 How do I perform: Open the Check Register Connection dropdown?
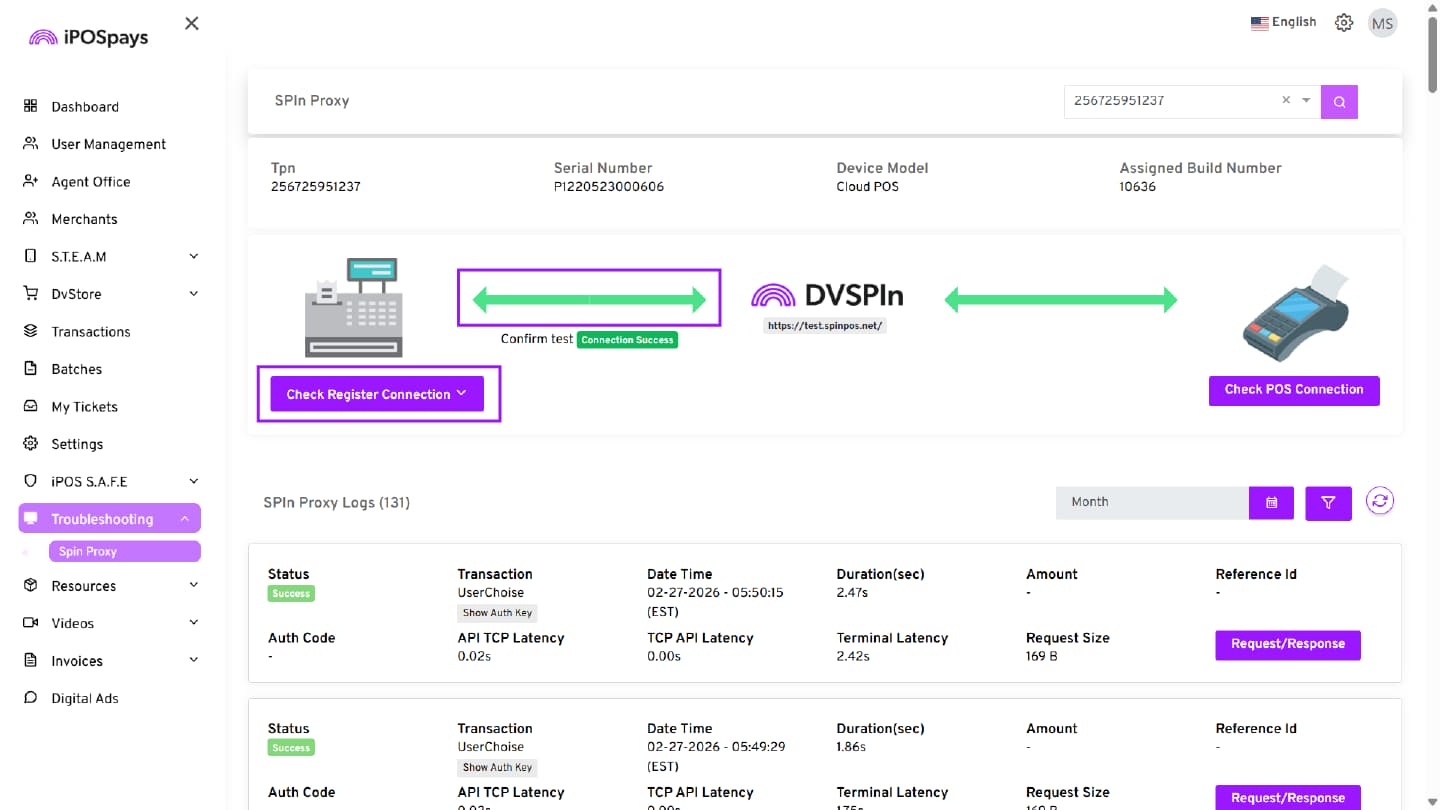pyautogui.click(x=377, y=394)
